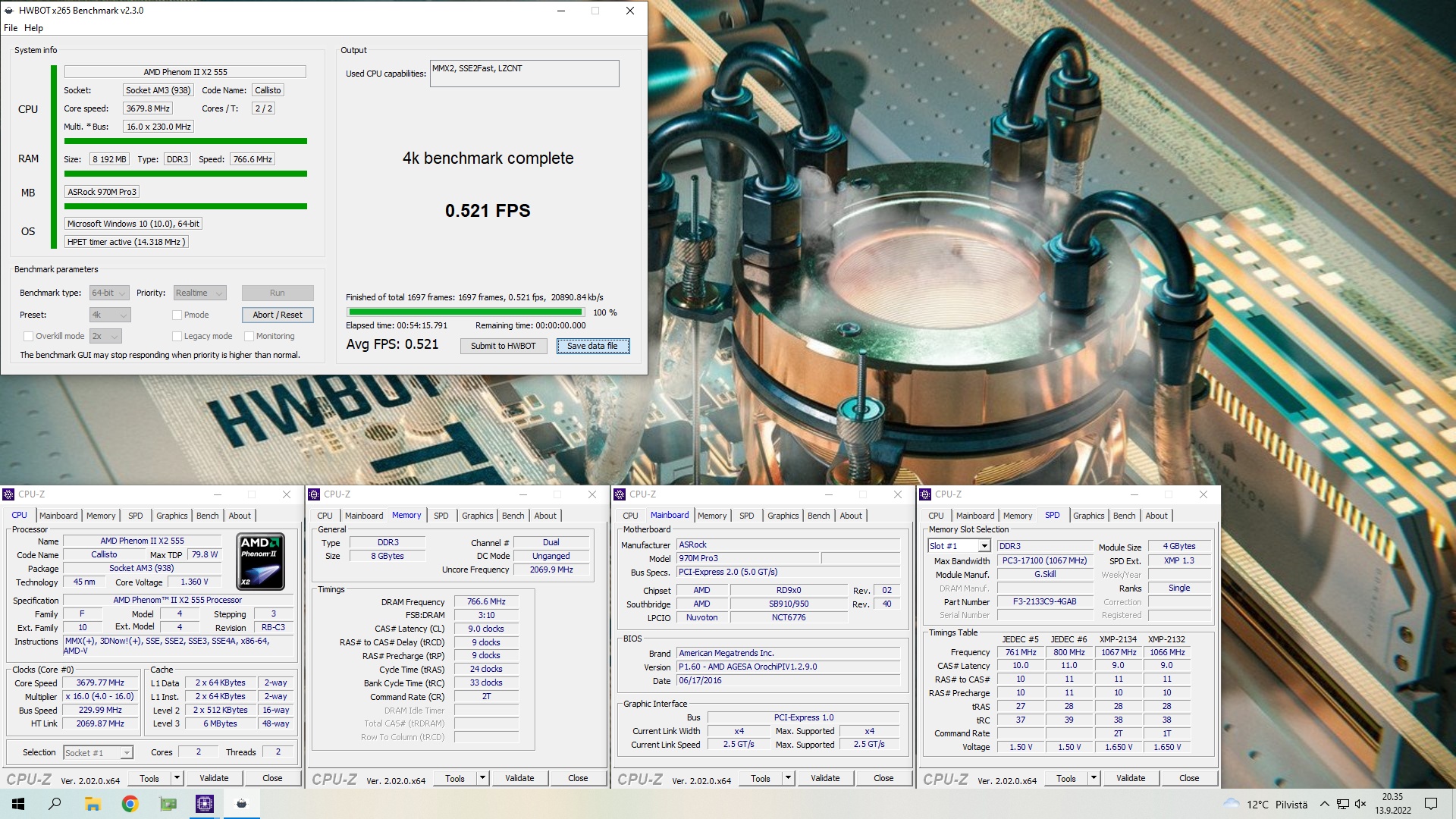This screenshot has width=1456, height=819.
Task: Click the HT Link 2069.87 MHz value
Action: [x=100, y=724]
